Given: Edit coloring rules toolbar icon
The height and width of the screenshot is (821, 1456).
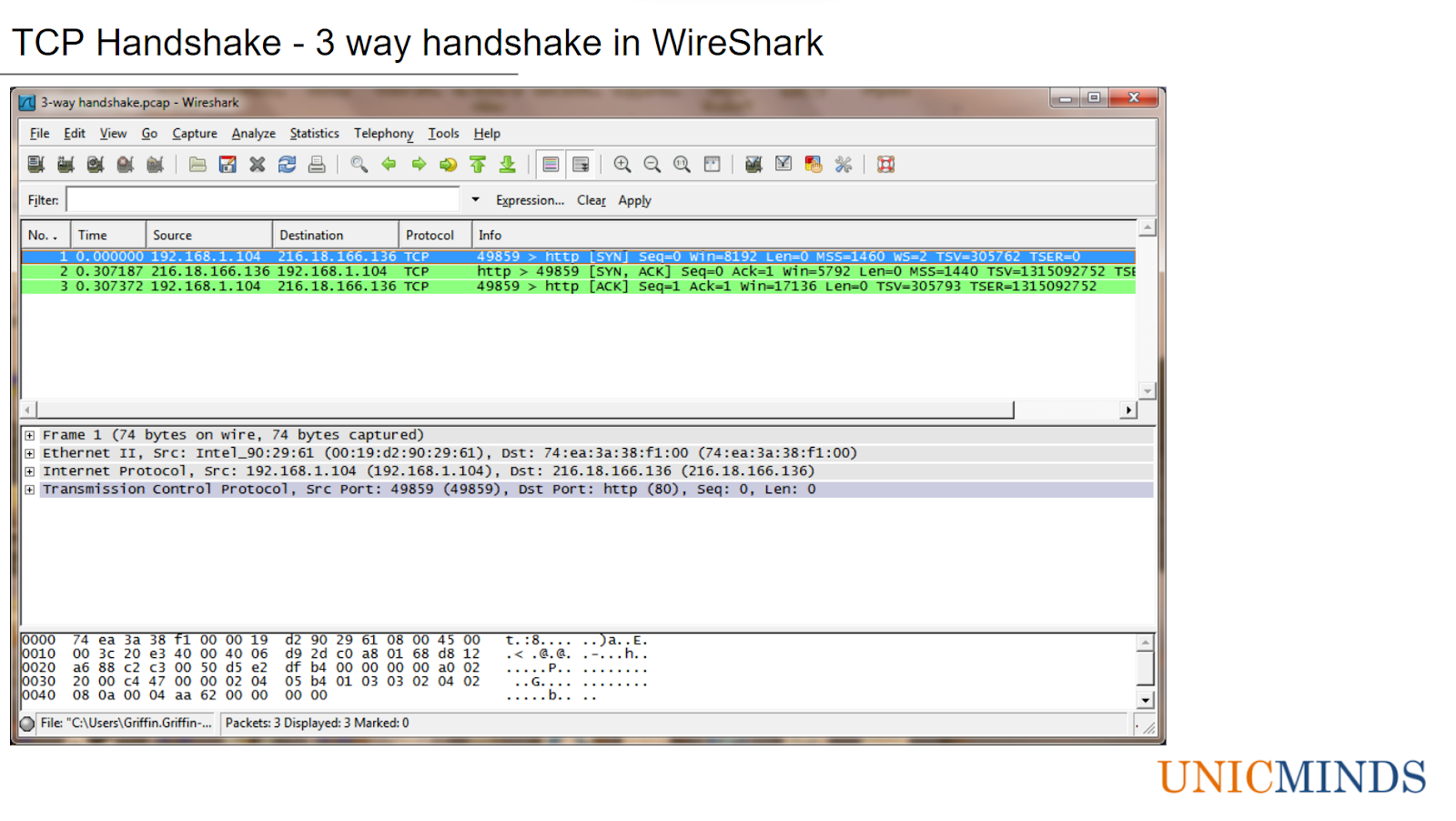Looking at the screenshot, I should [x=814, y=165].
